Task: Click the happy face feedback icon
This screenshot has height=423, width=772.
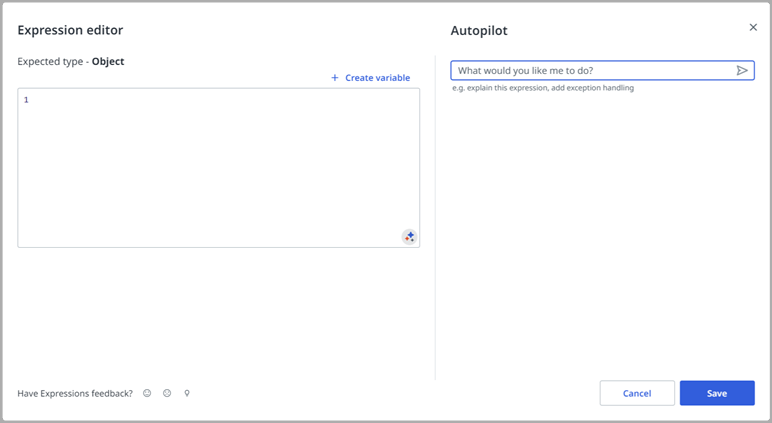Action: coord(147,393)
